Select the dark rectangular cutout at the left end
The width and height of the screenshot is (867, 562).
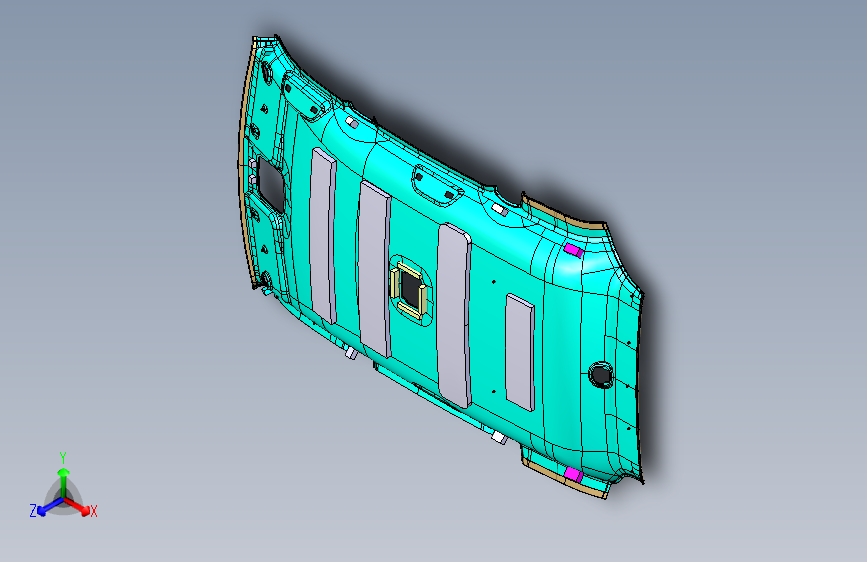(271, 185)
